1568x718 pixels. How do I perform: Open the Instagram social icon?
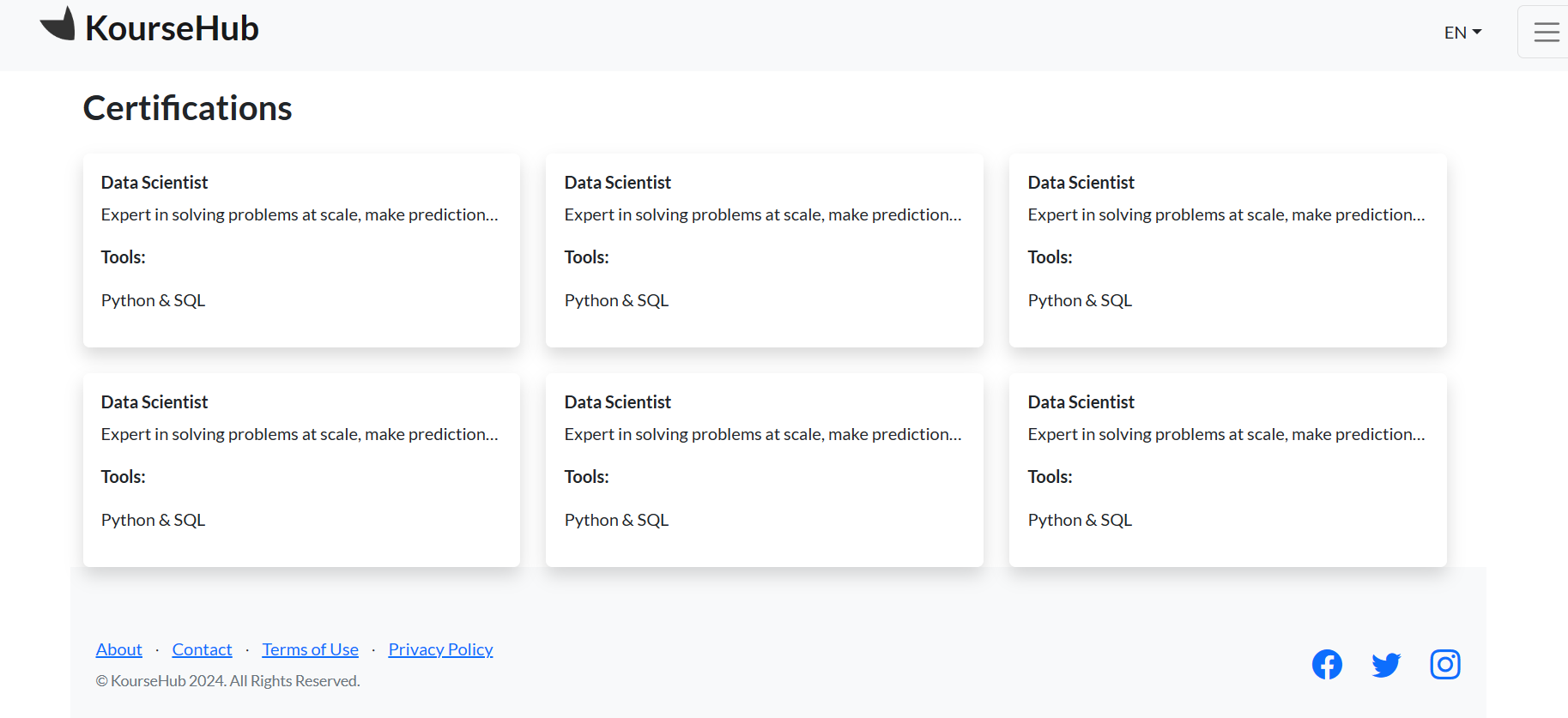point(1445,664)
